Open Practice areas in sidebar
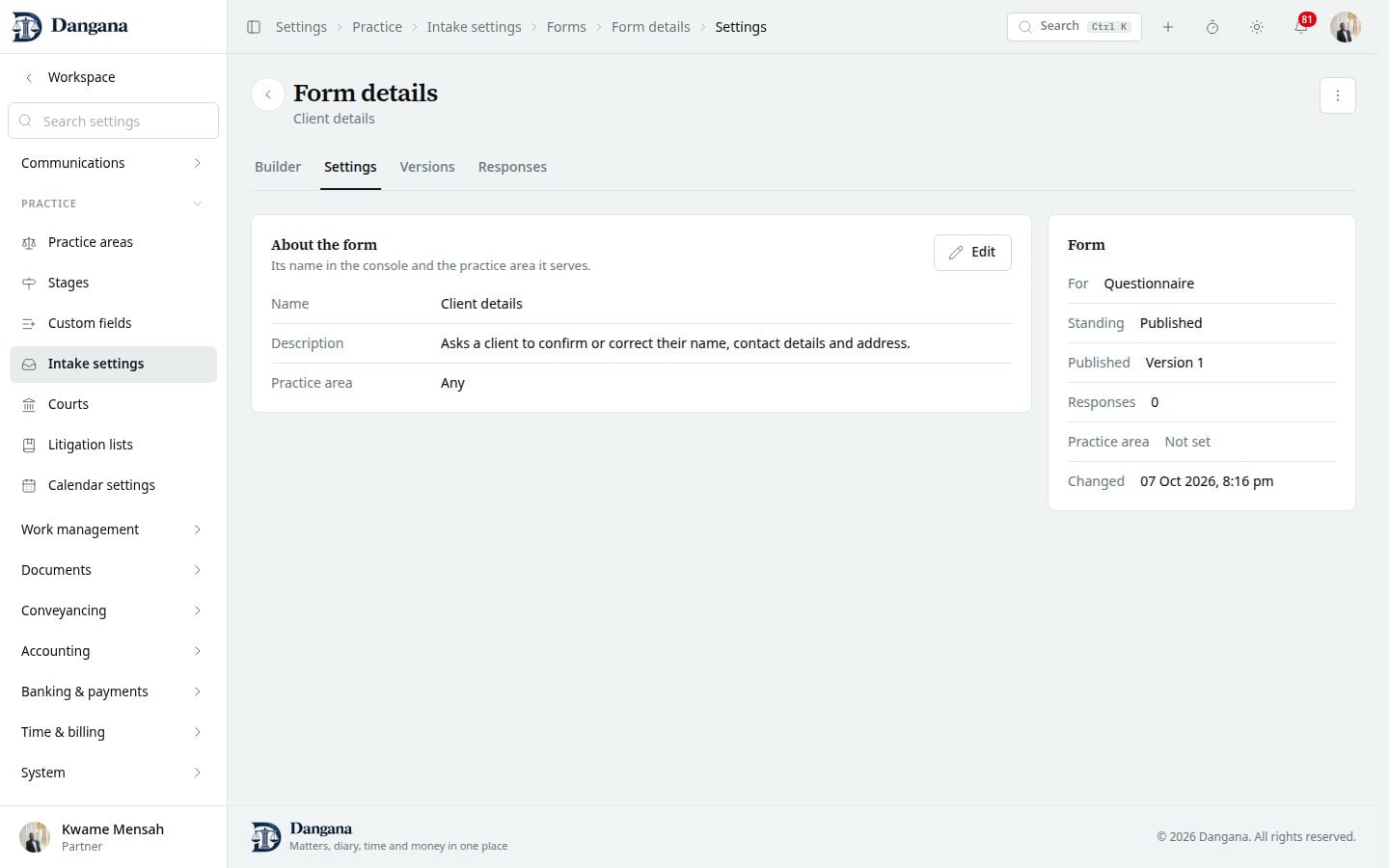 113,242
